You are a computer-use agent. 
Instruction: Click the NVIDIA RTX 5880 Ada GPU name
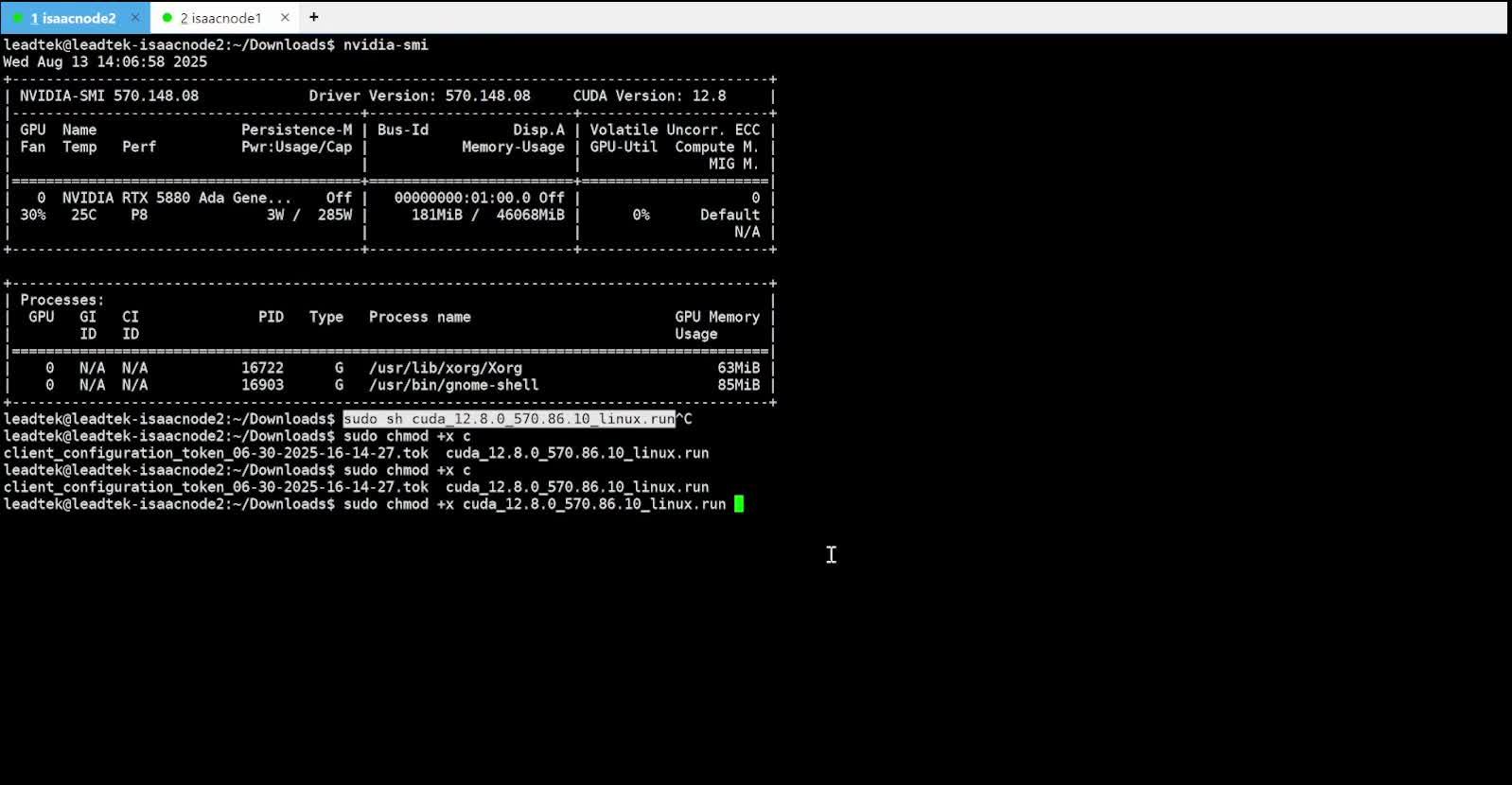point(177,198)
